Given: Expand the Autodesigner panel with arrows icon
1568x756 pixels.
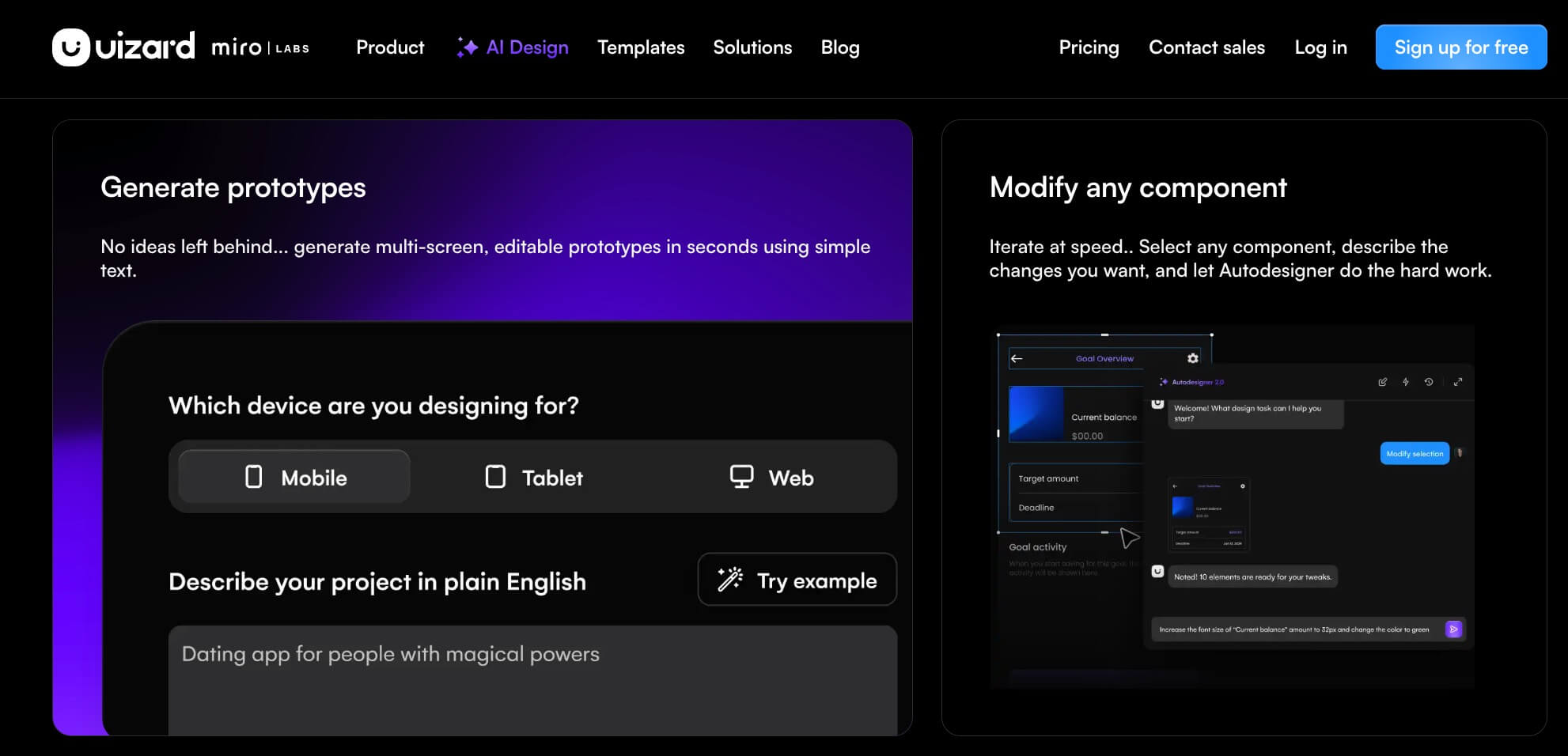Looking at the screenshot, I should click(x=1457, y=382).
